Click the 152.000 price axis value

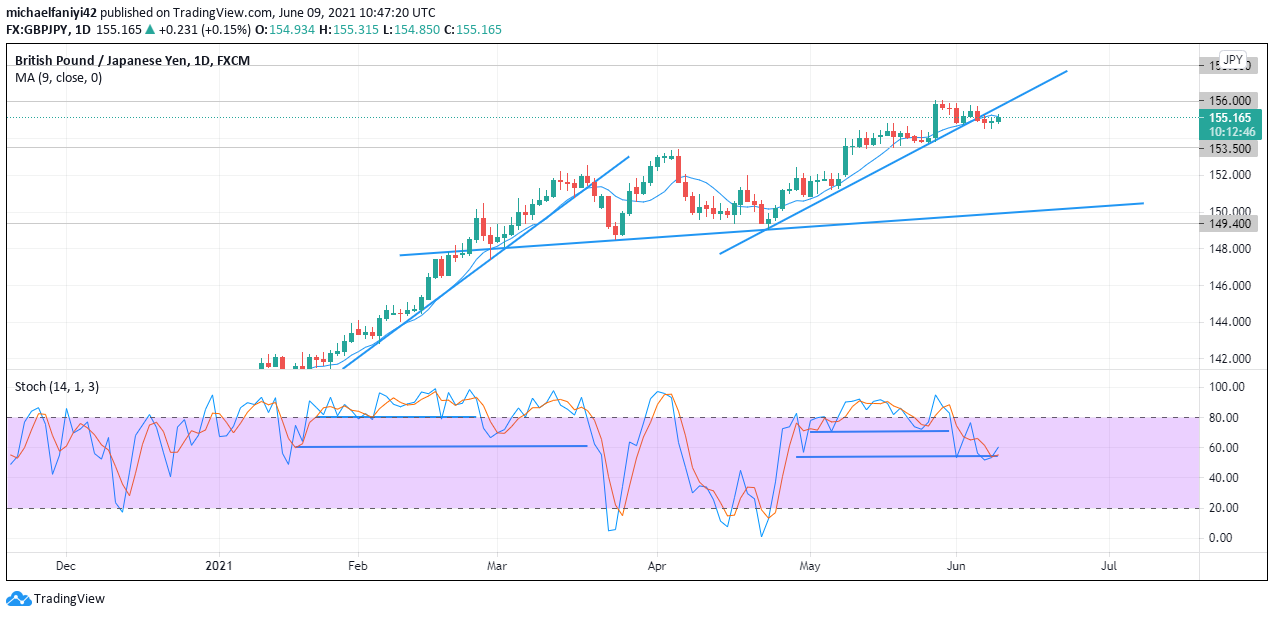[x=1229, y=175]
